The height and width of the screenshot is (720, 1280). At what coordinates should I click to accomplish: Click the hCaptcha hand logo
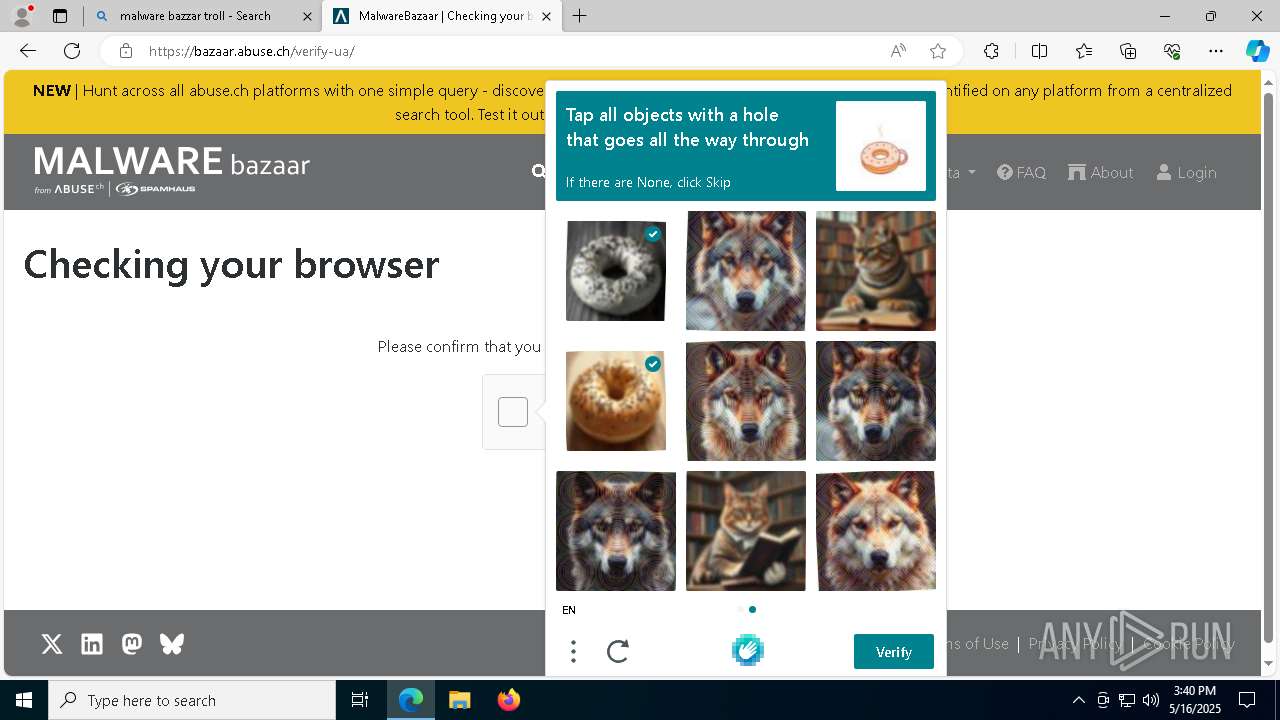click(747, 651)
